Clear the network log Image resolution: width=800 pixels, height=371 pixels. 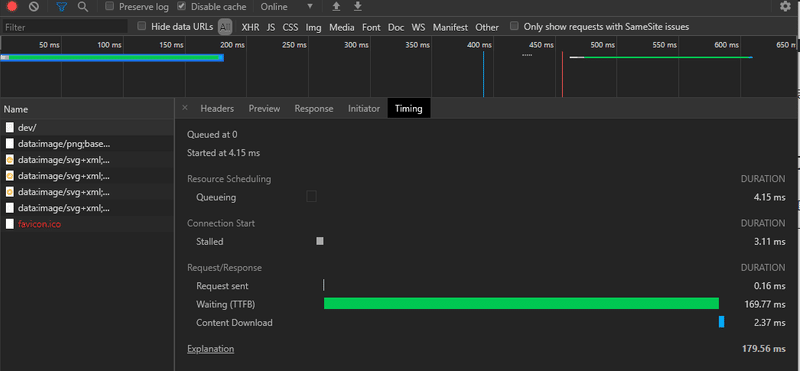tap(34, 7)
